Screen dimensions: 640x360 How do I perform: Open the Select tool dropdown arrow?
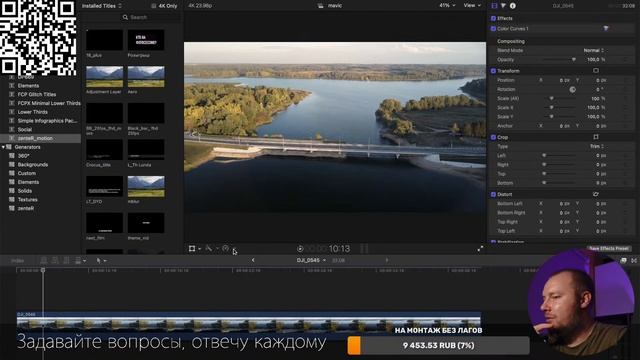click(105, 261)
